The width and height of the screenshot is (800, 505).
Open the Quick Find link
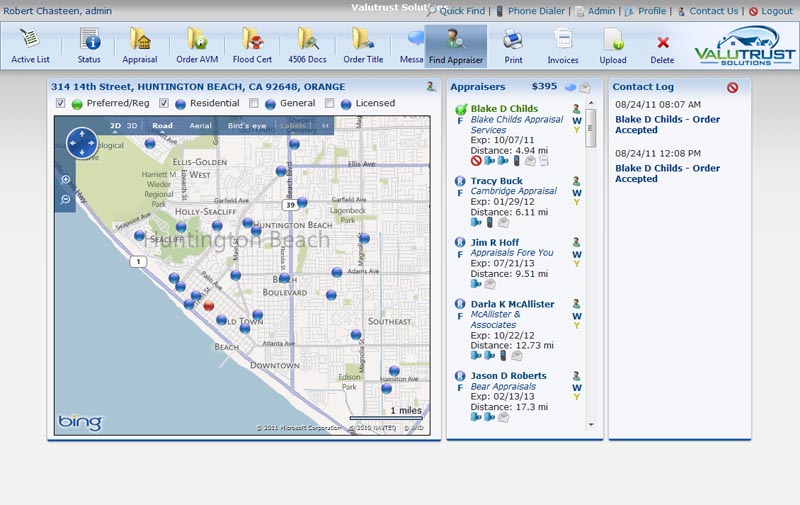461,11
